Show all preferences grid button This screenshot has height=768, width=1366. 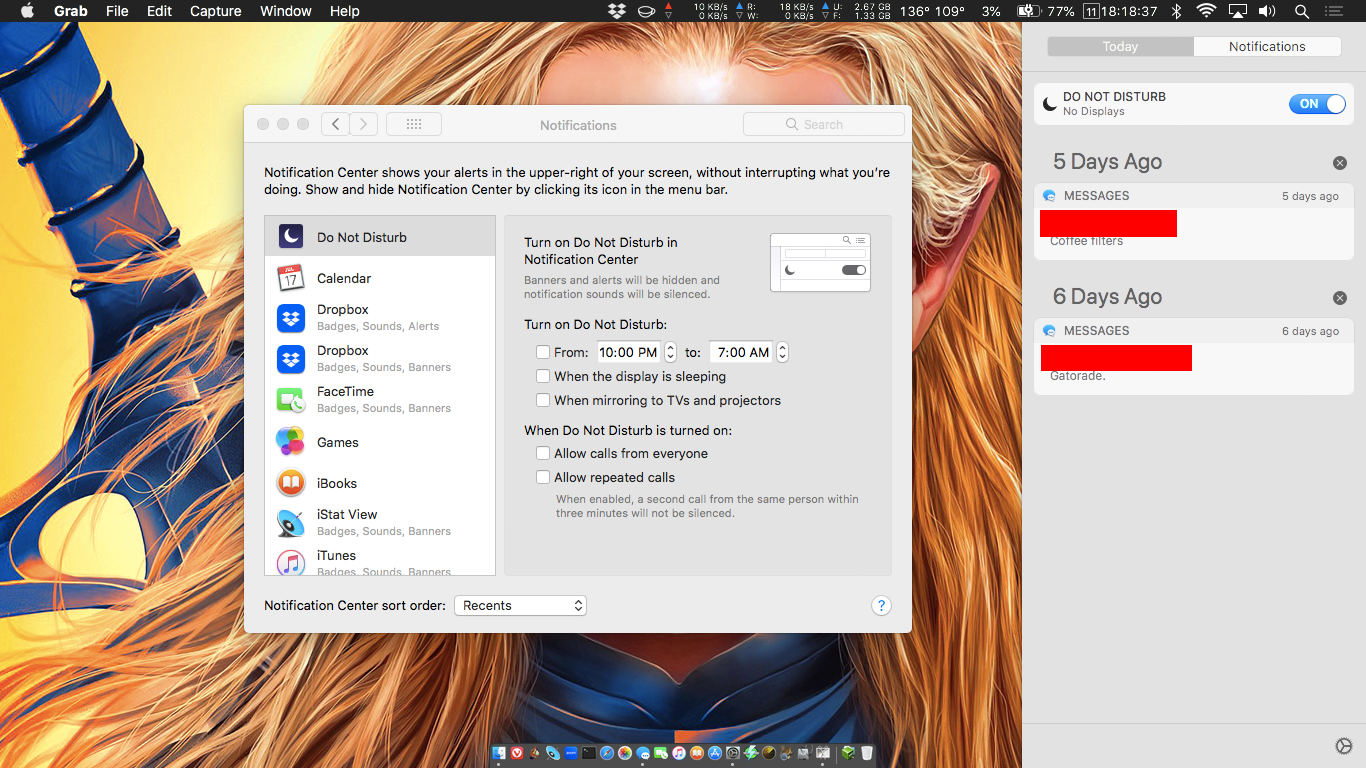[x=414, y=124]
